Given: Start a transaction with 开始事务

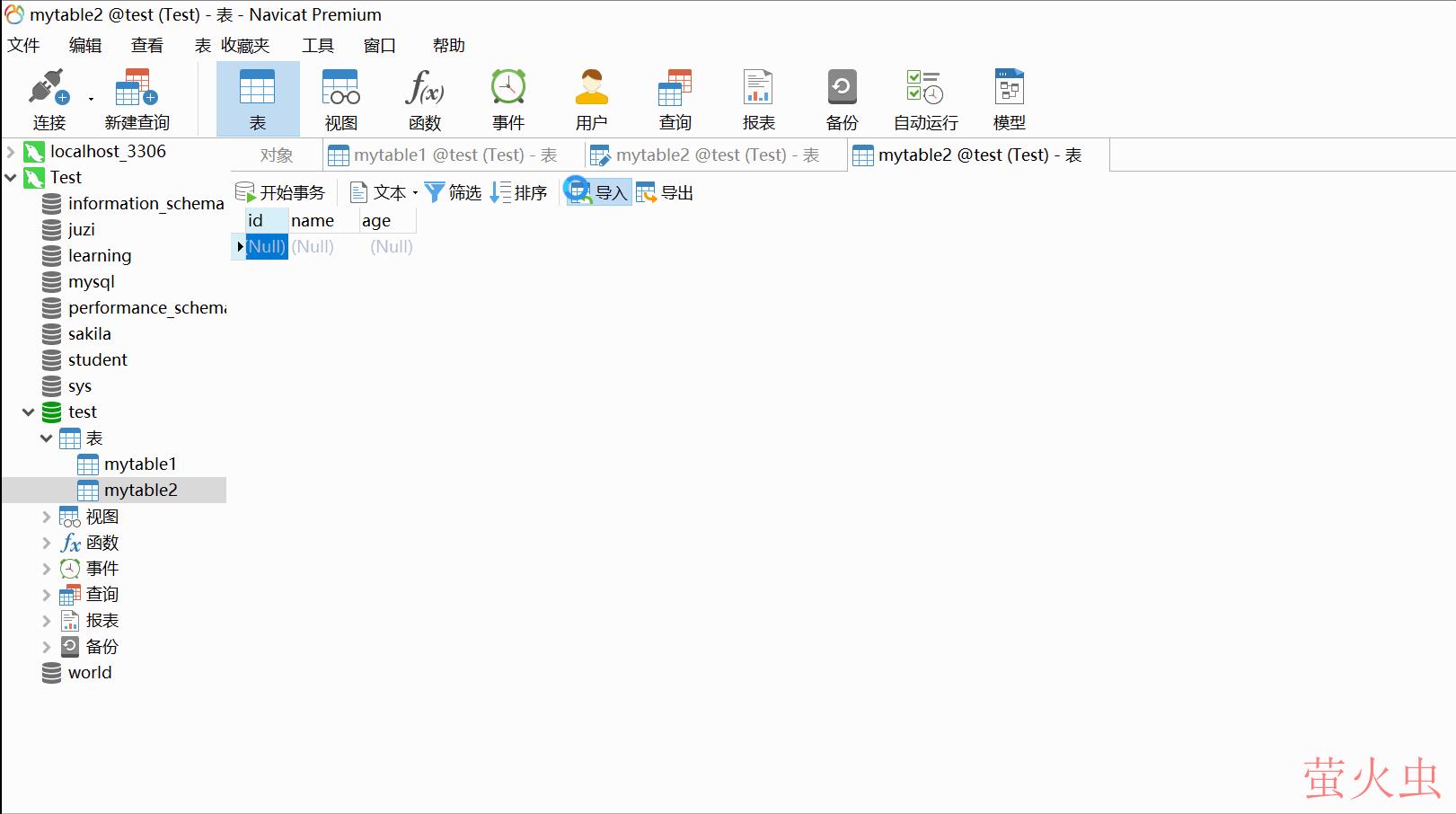Looking at the screenshot, I should click(x=280, y=191).
